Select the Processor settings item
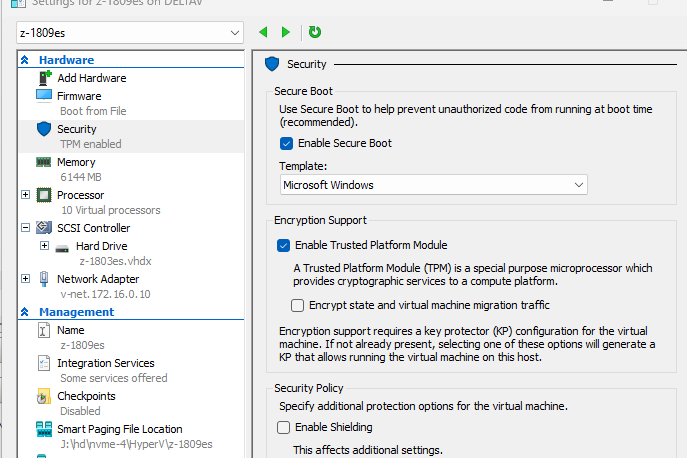The image size is (687, 458). point(81,195)
